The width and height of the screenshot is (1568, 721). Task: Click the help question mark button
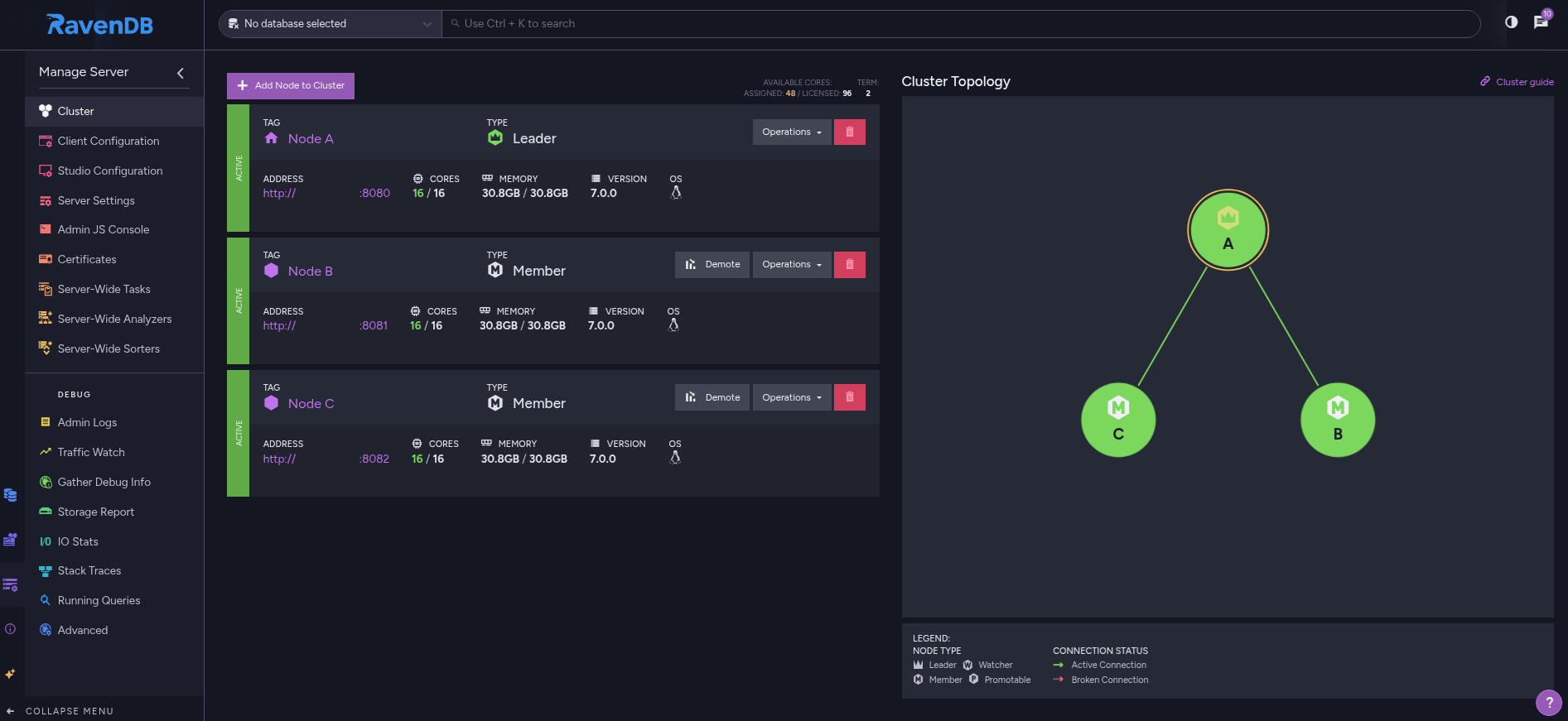coord(1549,702)
